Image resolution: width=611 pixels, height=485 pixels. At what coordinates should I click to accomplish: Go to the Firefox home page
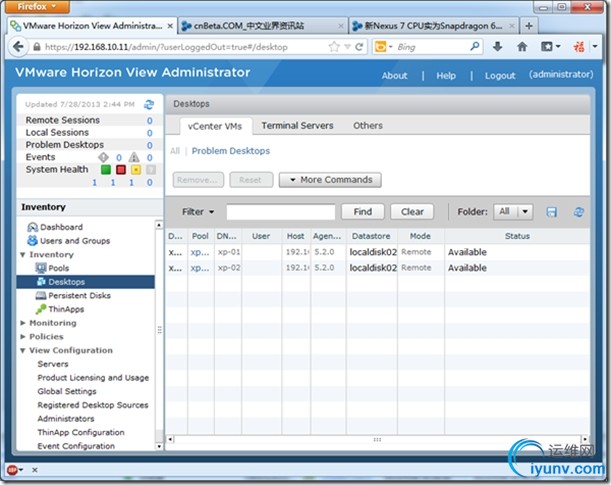pyautogui.click(x=522, y=47)
